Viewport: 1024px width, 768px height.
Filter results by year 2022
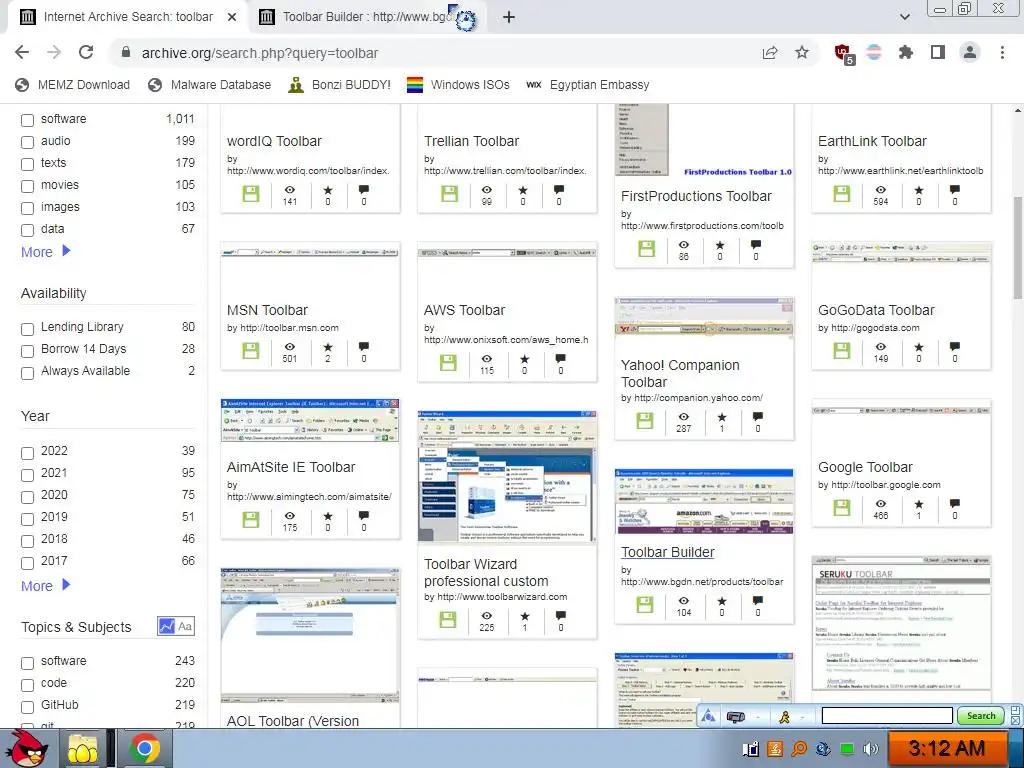coord(27,453)
